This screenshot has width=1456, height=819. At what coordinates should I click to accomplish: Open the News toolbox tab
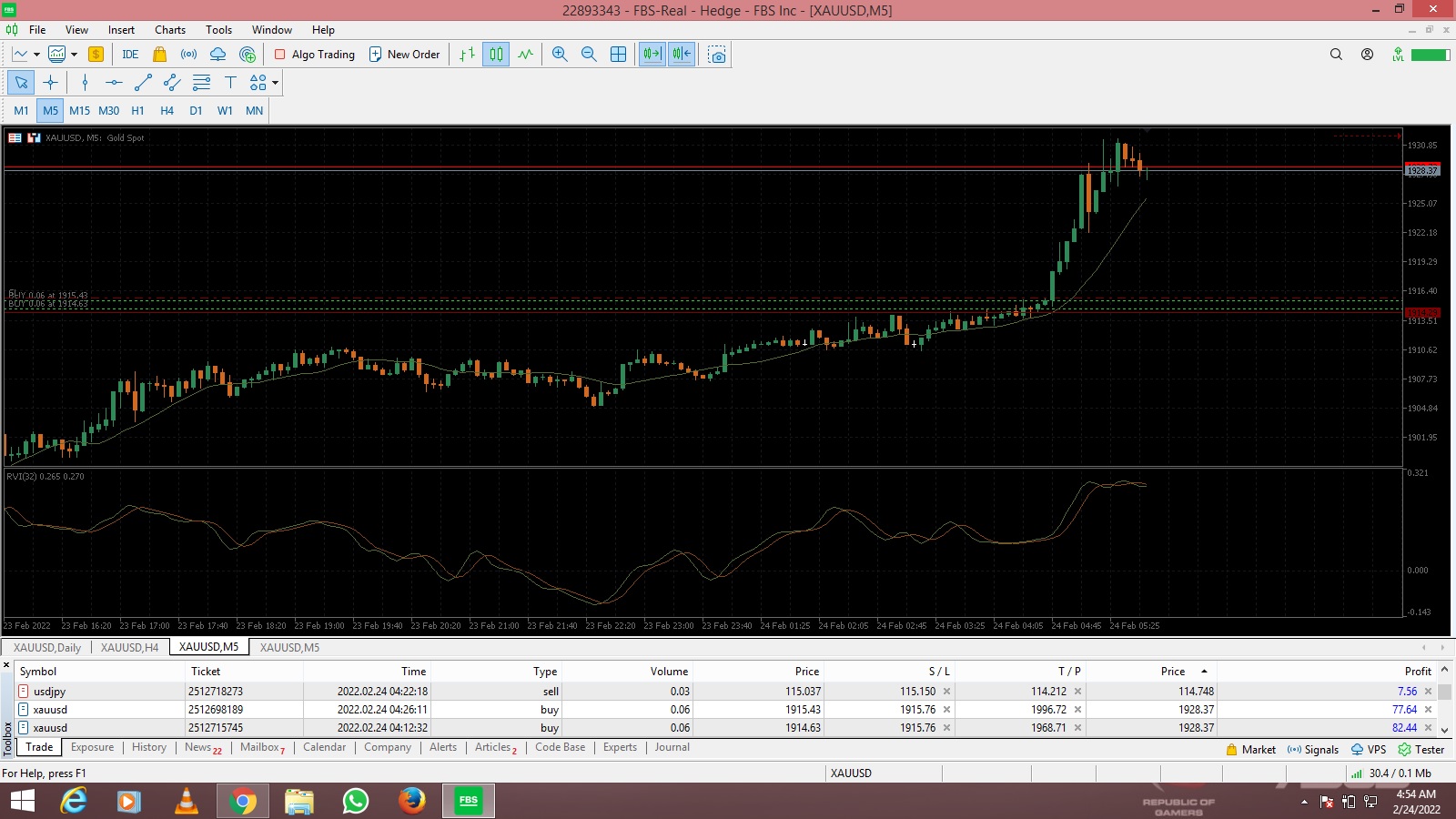(203, 748)
